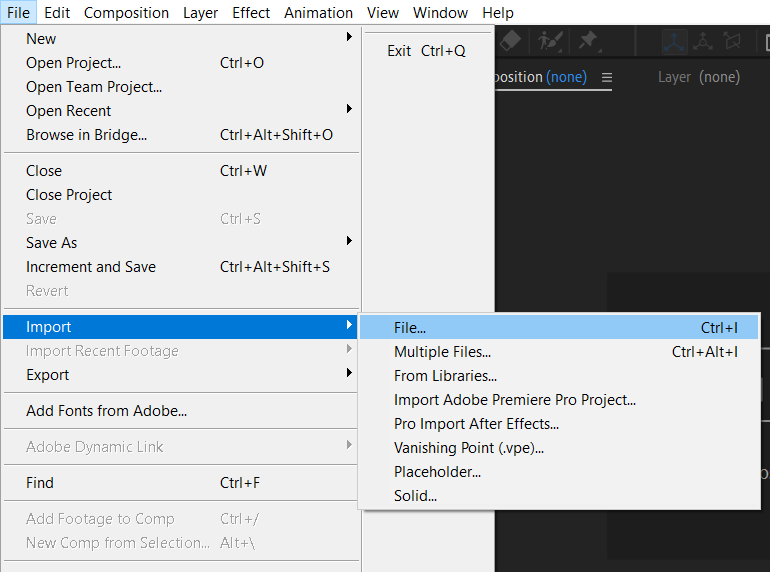Select Solid… from Import submenu
This screenshot has height=572, width=770.
click(x=415, y=495)
